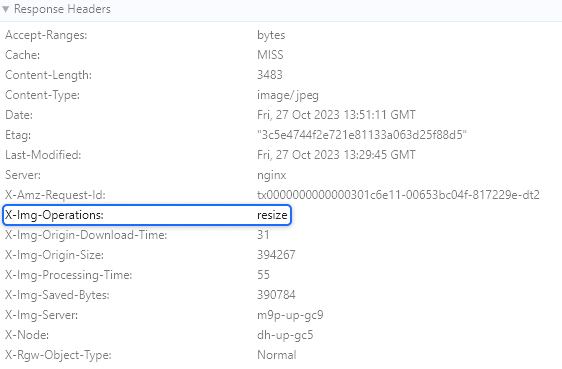Select the Date header name
The height and width of the screenshot is (369, 562).
coord(19,115)
